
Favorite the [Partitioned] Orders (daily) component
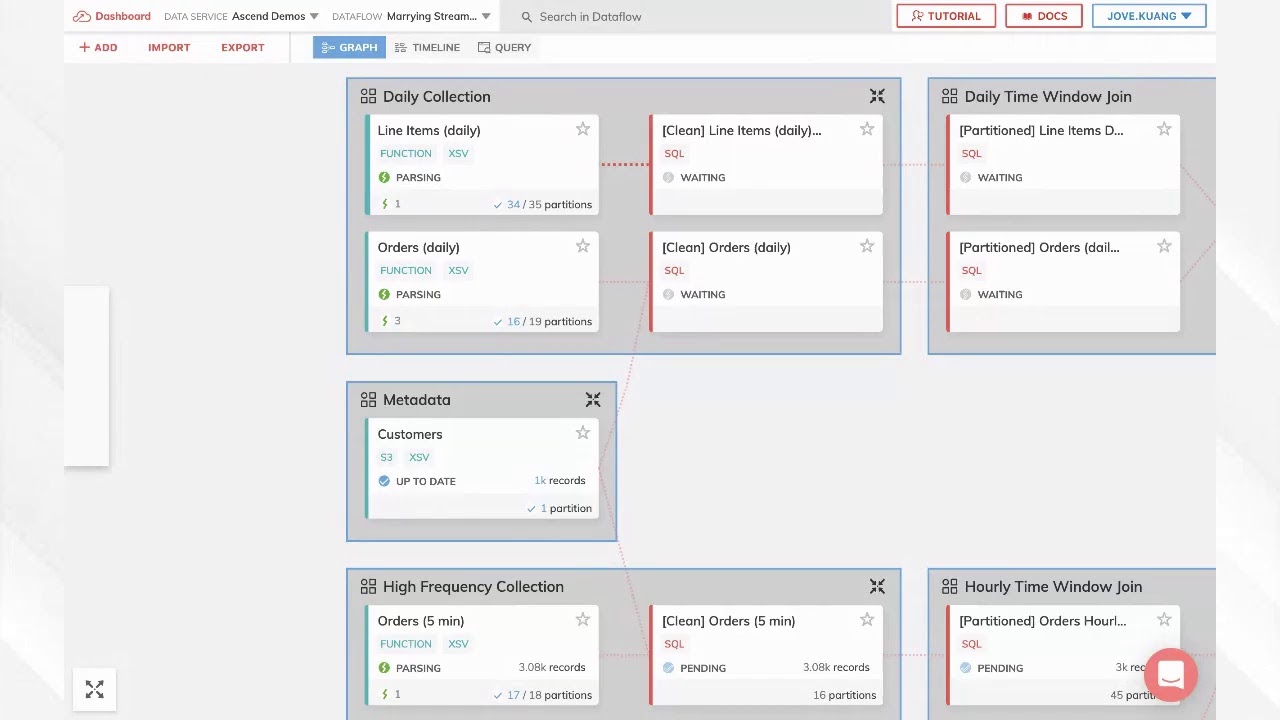[x=1164, y=246]
